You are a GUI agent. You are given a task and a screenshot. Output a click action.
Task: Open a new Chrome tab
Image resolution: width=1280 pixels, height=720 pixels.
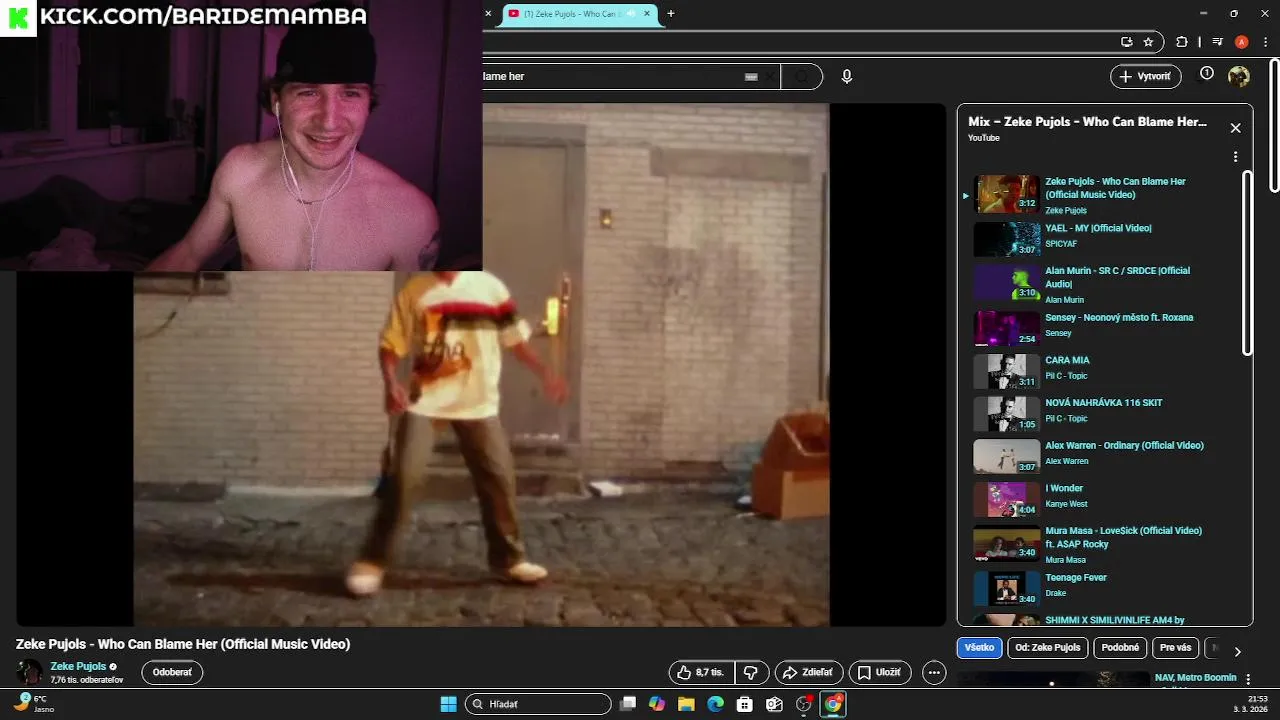[x=671, y=13]
